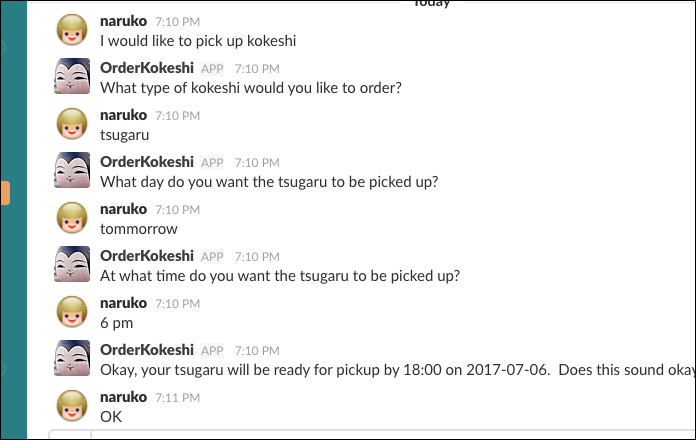The height and width of the screenshot is (440, 696).
Task: Click the APP badge above "What day do you want"
Action: coord(212,162)
